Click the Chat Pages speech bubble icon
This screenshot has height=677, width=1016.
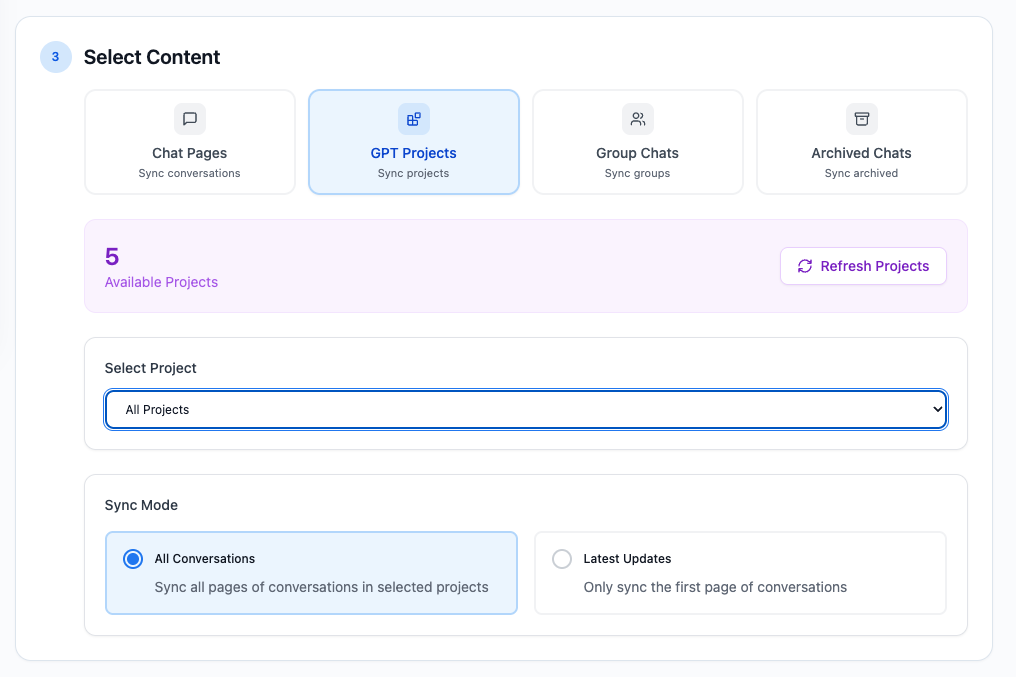coord(190,119)
